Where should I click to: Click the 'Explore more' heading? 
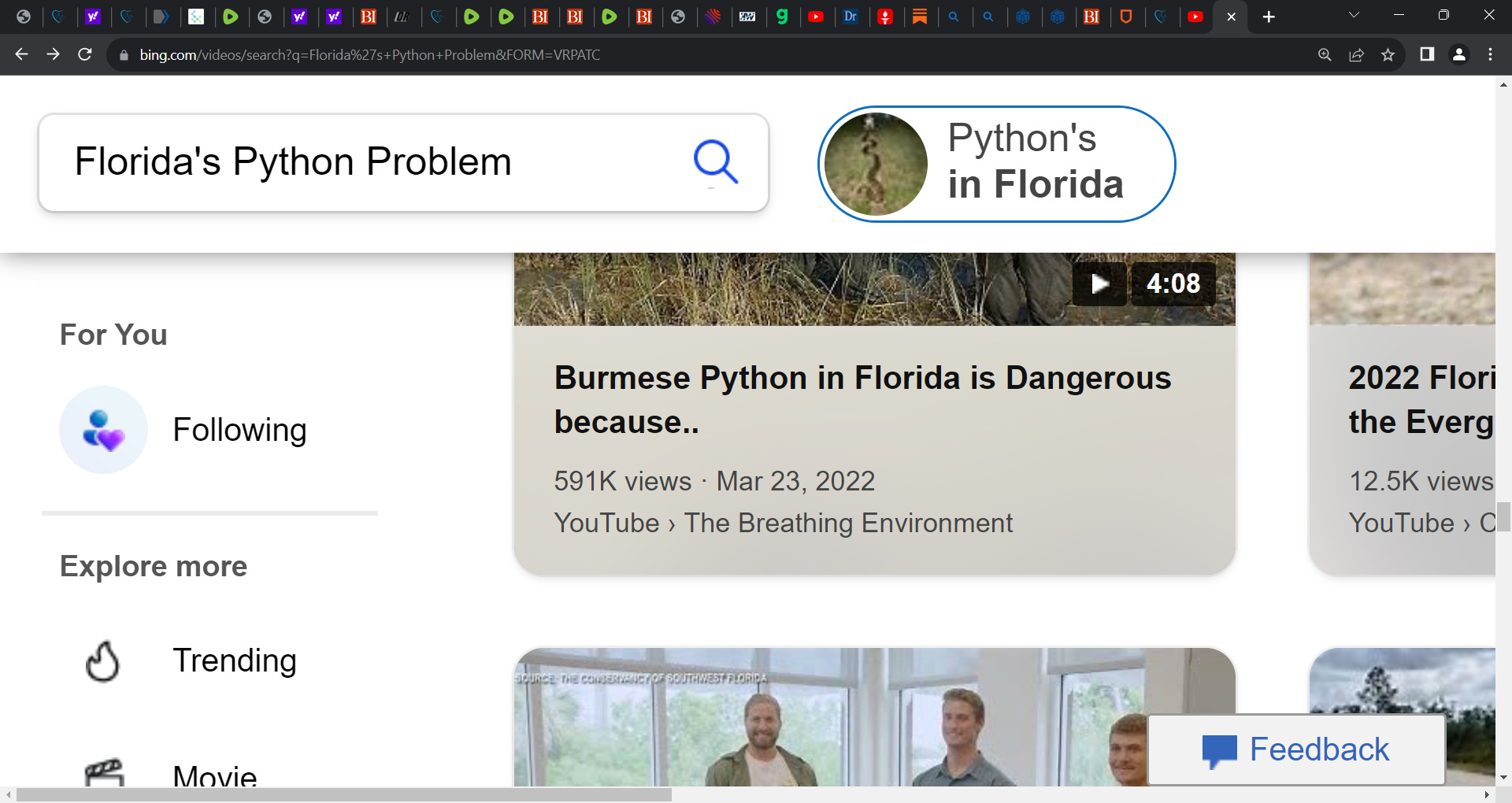coord(154,566)
